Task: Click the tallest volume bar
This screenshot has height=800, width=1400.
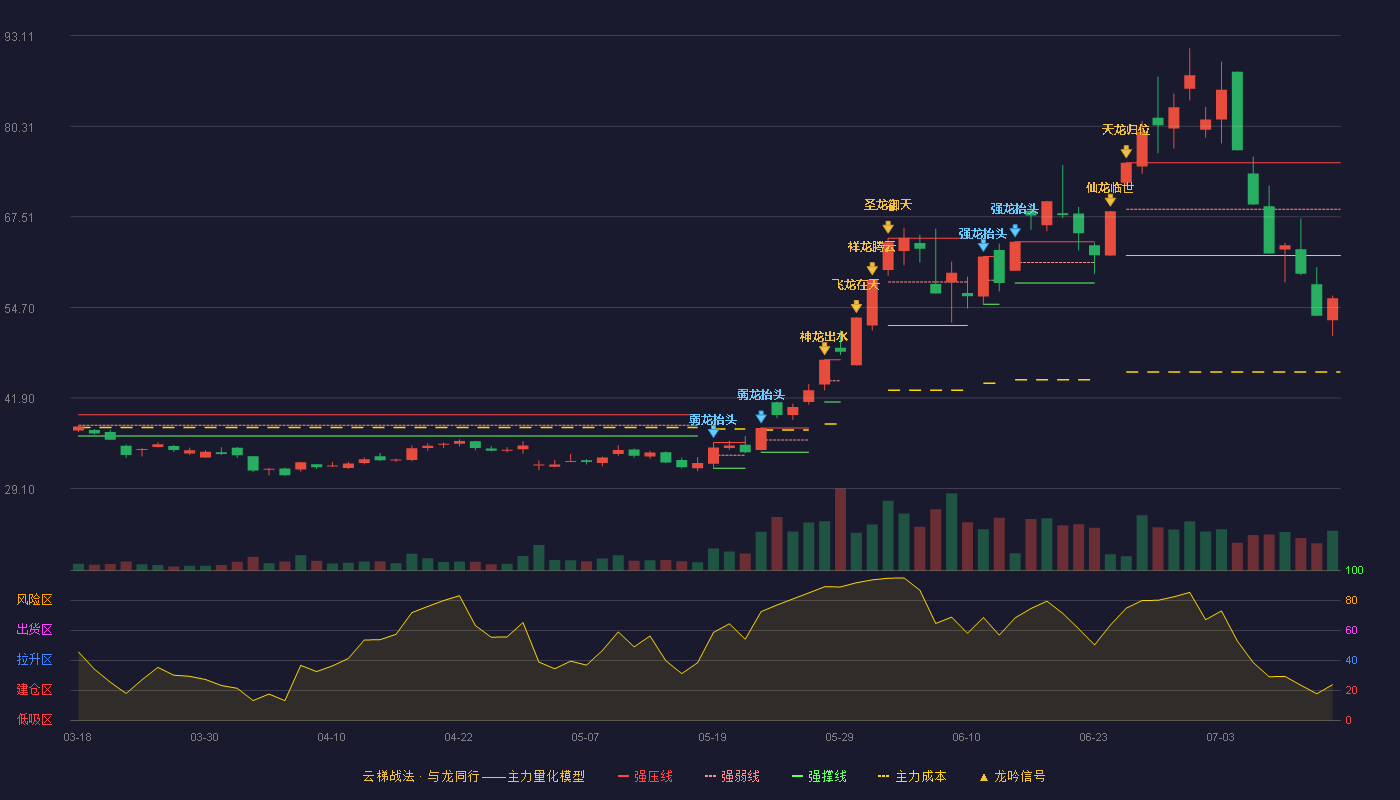Action: click(x=840, y=529)
